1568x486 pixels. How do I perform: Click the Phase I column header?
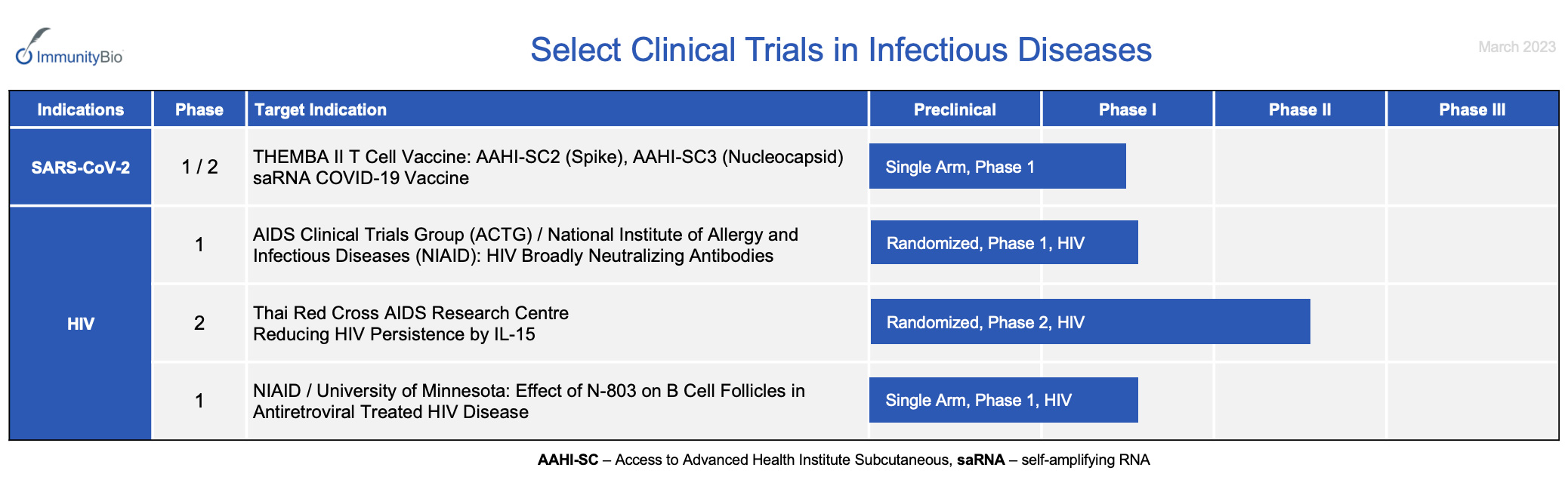click(1127, 110)
